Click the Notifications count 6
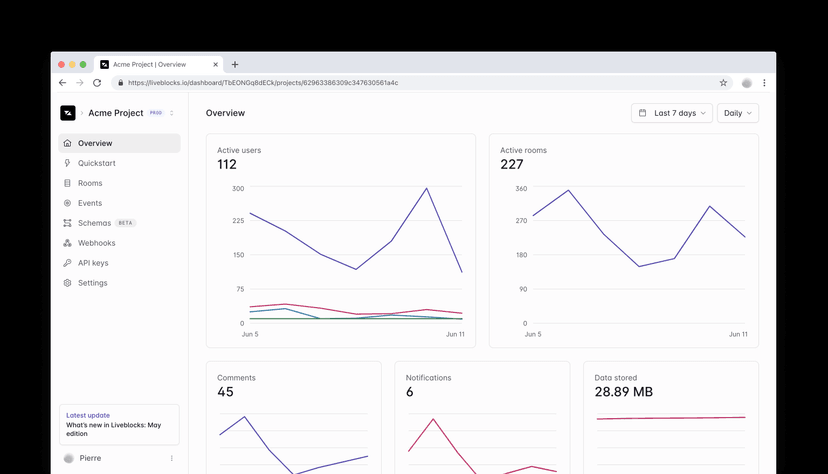 coord(410,392)
